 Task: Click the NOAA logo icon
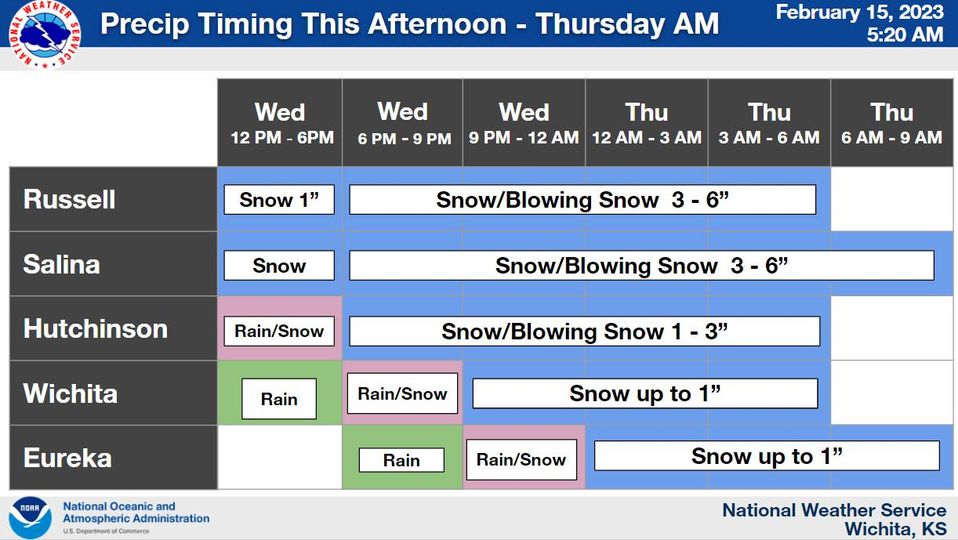pos(29,518)
